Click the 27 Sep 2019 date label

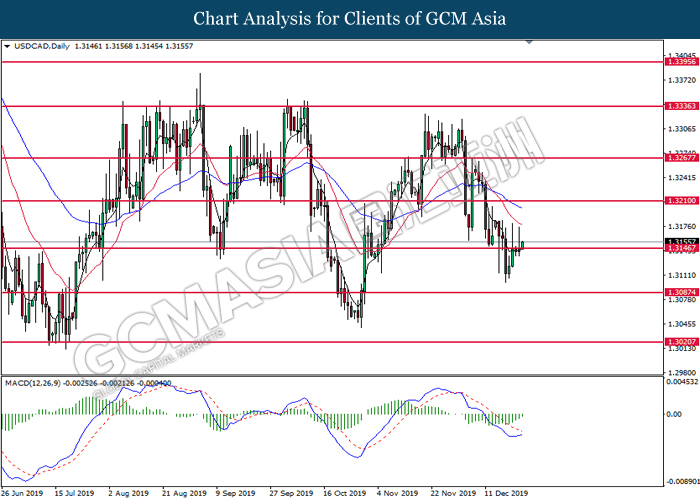point(292,493)
